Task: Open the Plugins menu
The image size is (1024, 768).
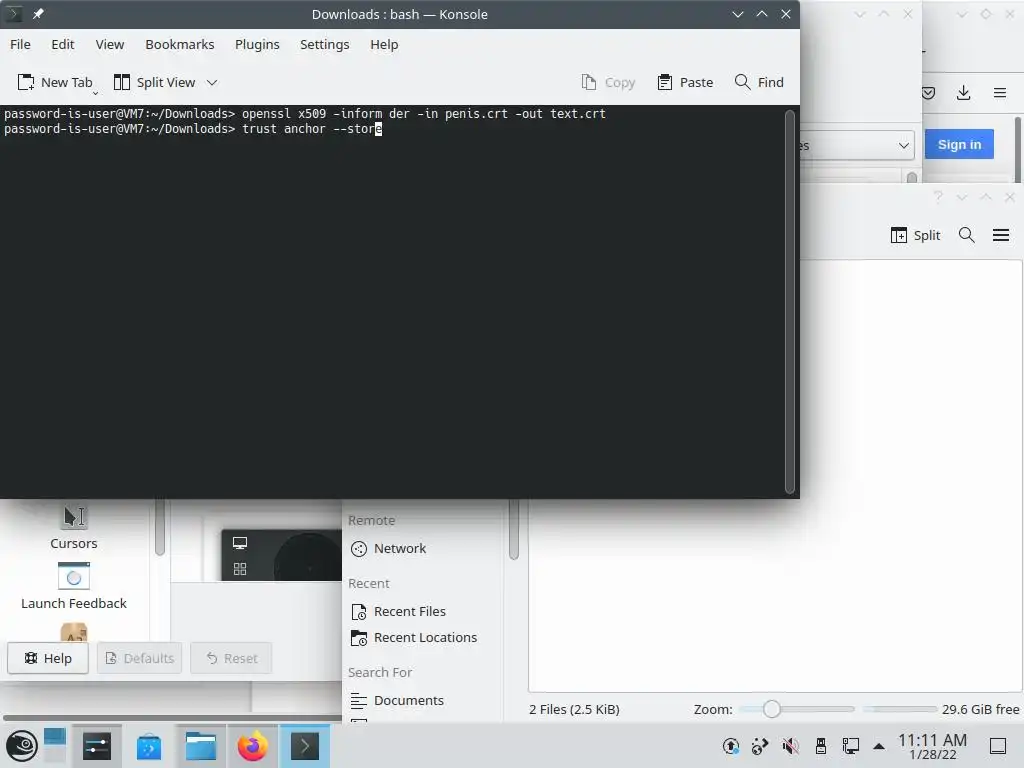Action: pos(257,44)
